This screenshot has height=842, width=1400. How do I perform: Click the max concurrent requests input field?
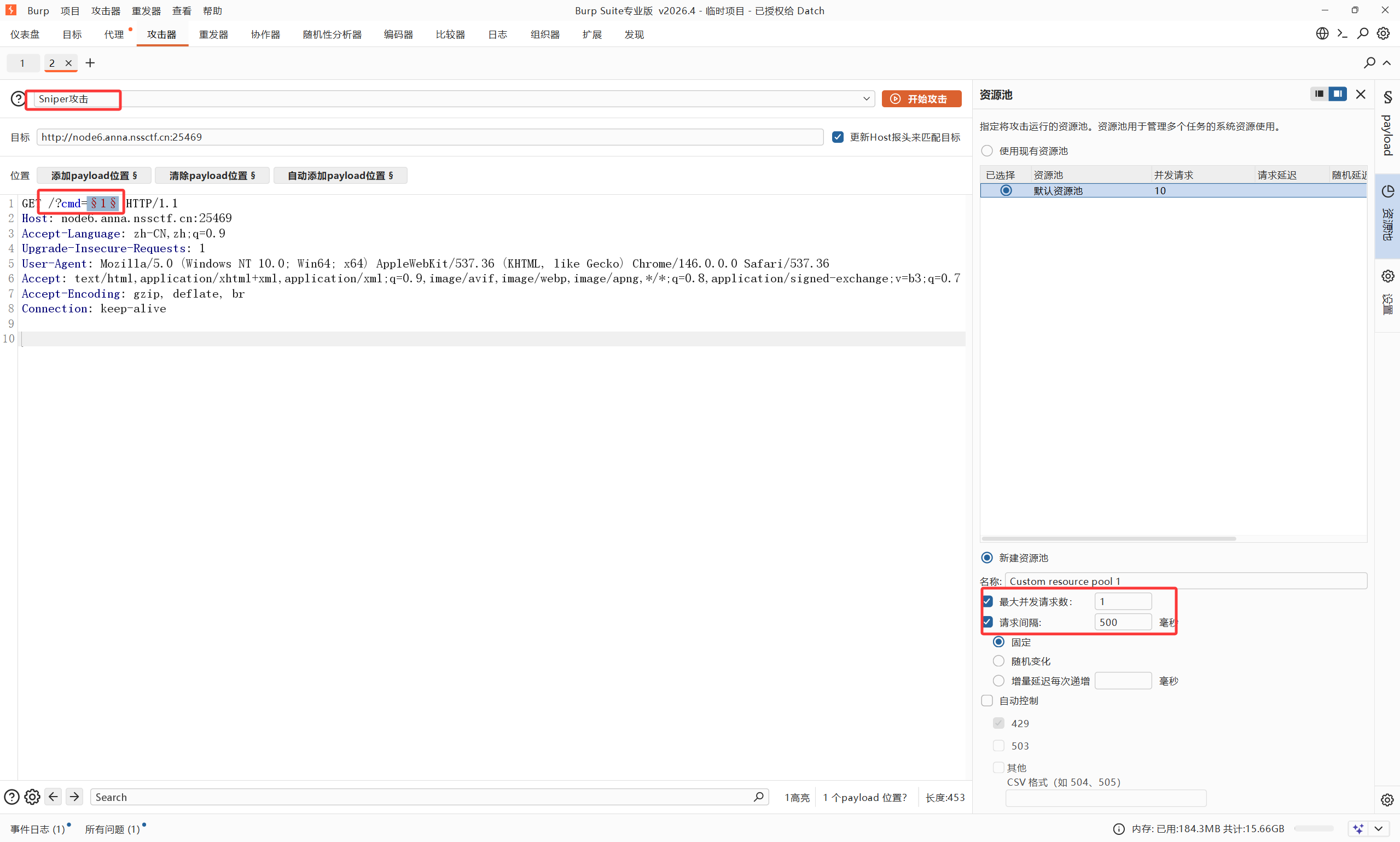coord(1123,601)
